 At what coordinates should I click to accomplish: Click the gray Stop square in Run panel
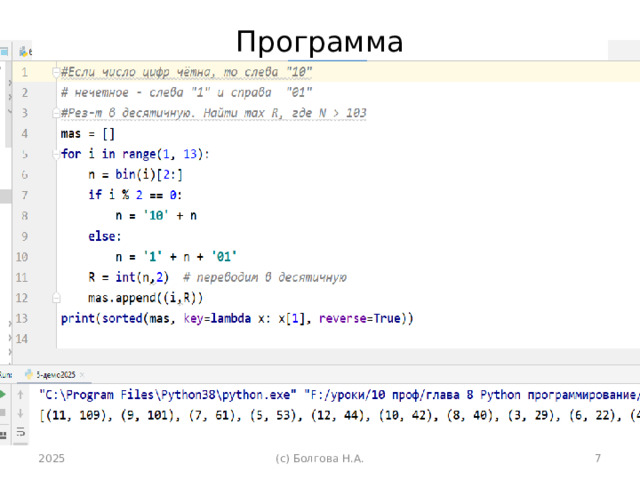click(2, 413)
